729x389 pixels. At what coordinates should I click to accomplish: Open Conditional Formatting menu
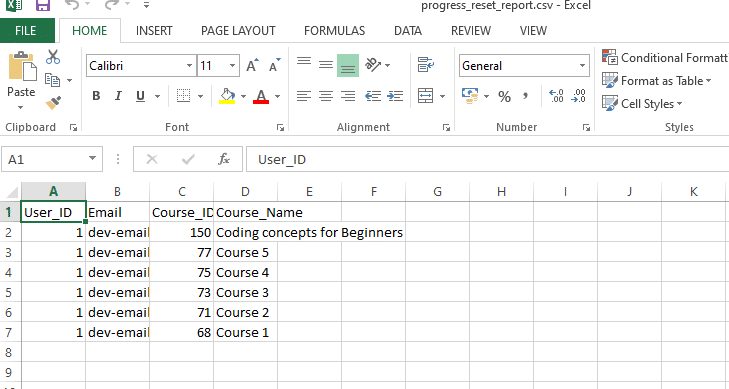665,58
